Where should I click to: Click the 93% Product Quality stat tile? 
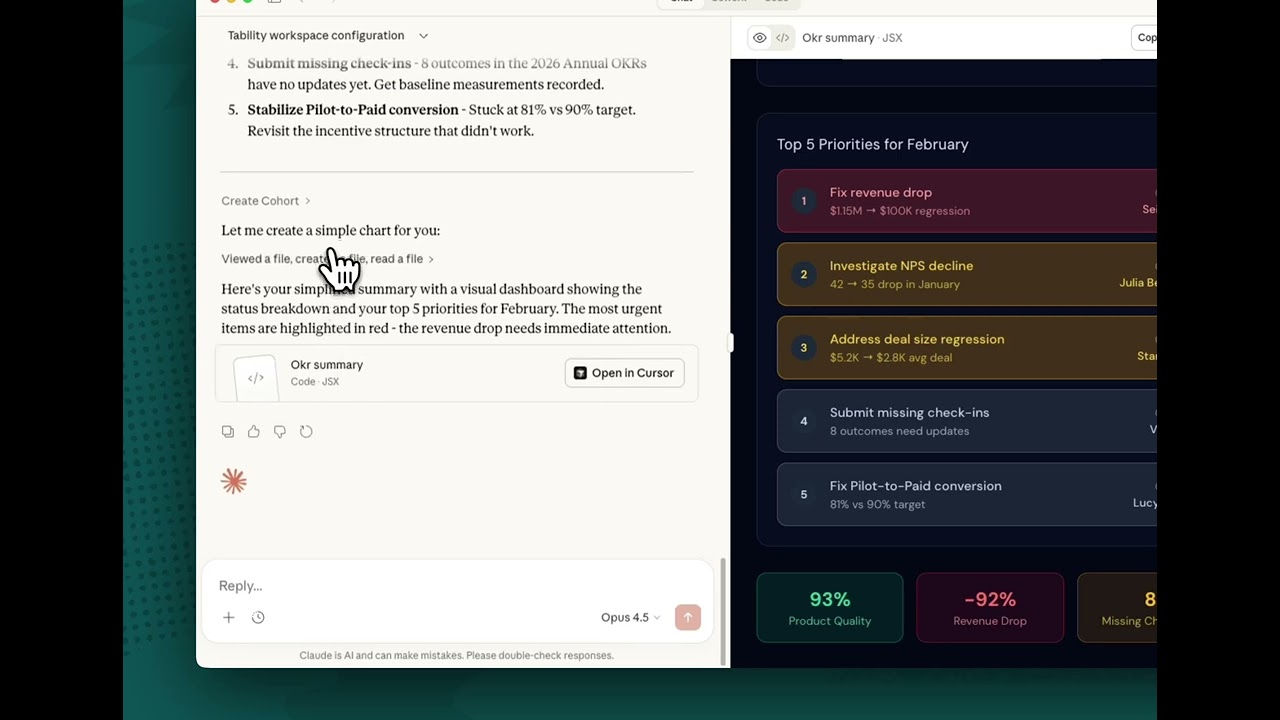830,608
